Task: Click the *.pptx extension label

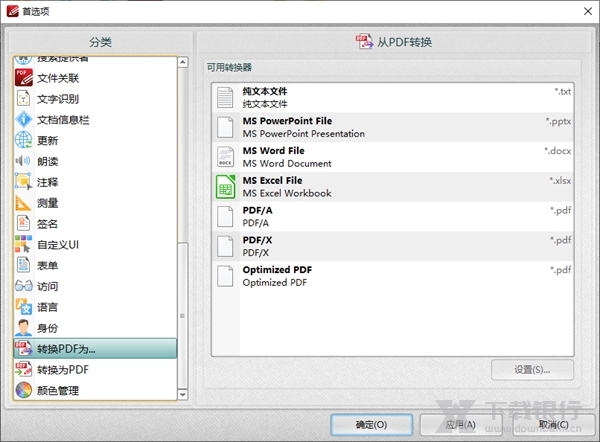Action: (x=558, y=121)
